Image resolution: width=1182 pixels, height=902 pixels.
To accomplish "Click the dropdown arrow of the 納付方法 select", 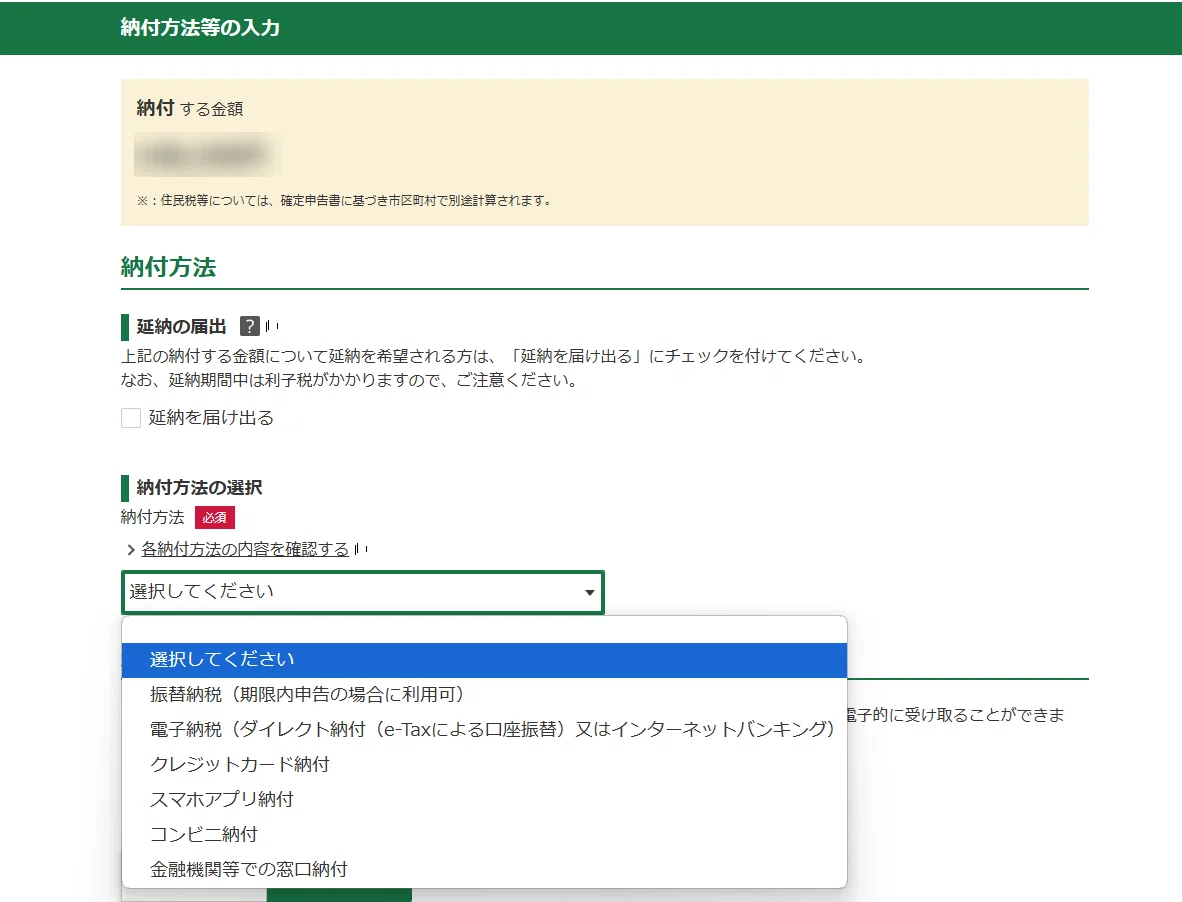I will point(589,593).
